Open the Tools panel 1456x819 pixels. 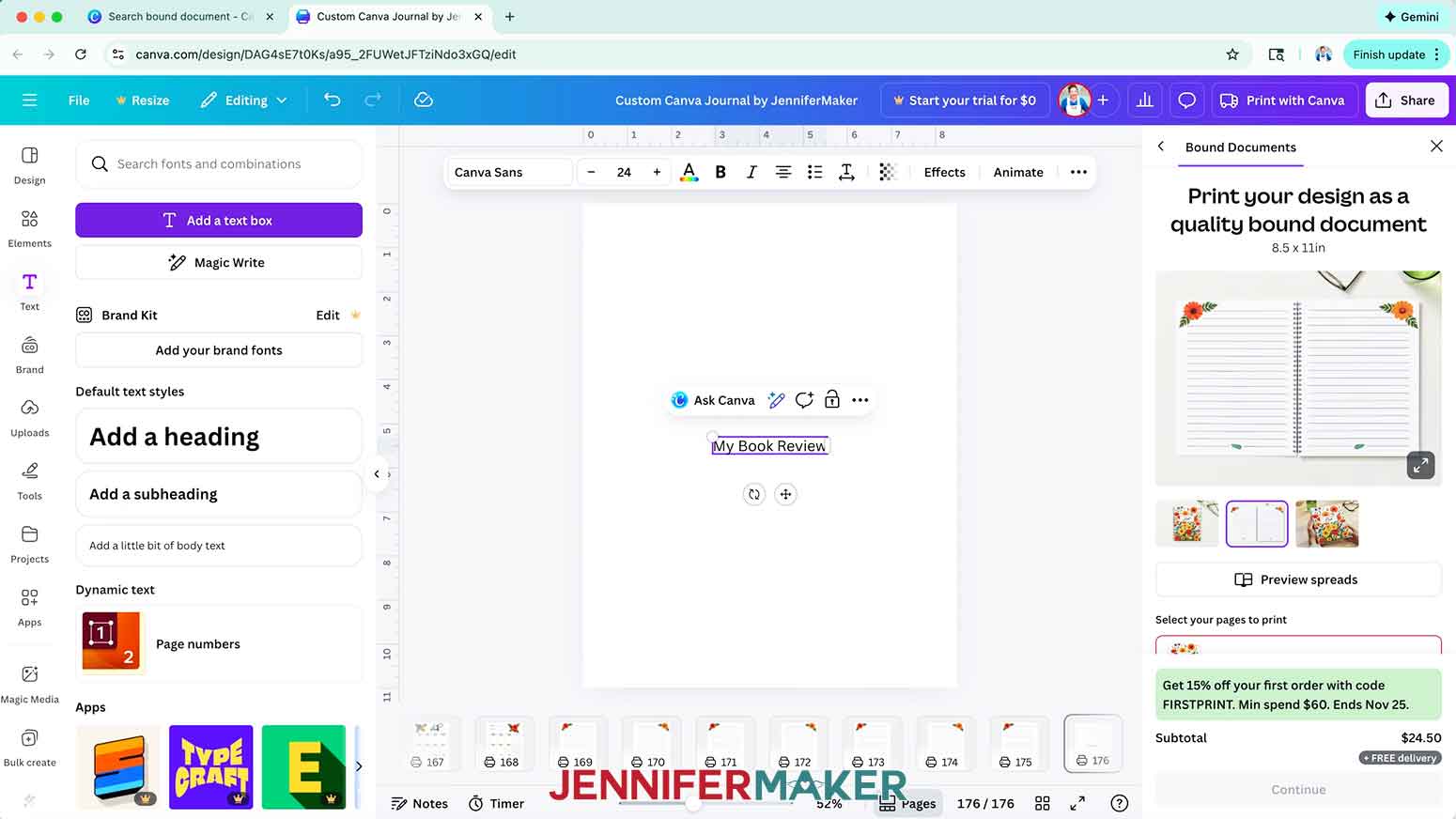click(29, 481)
